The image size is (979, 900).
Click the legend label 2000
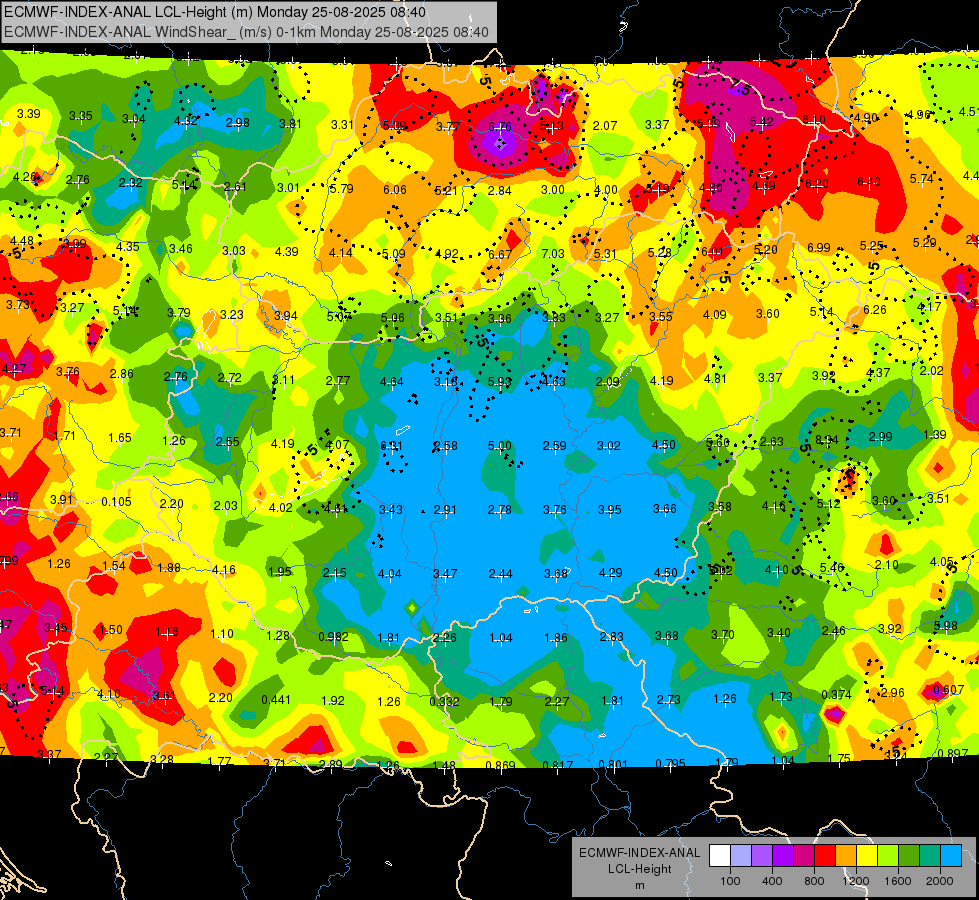point(940,881)
